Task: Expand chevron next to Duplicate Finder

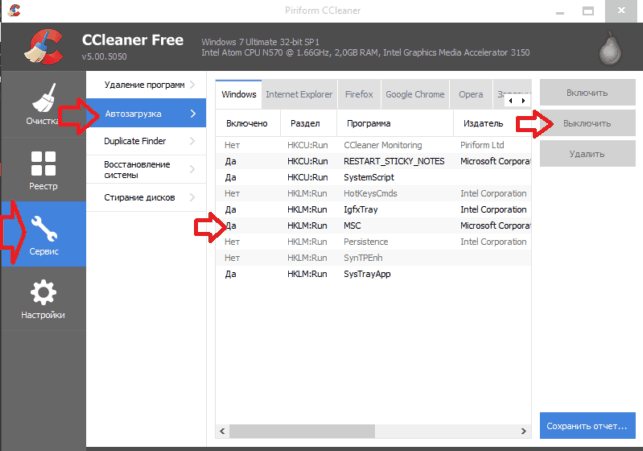Action: click(192, 141)
